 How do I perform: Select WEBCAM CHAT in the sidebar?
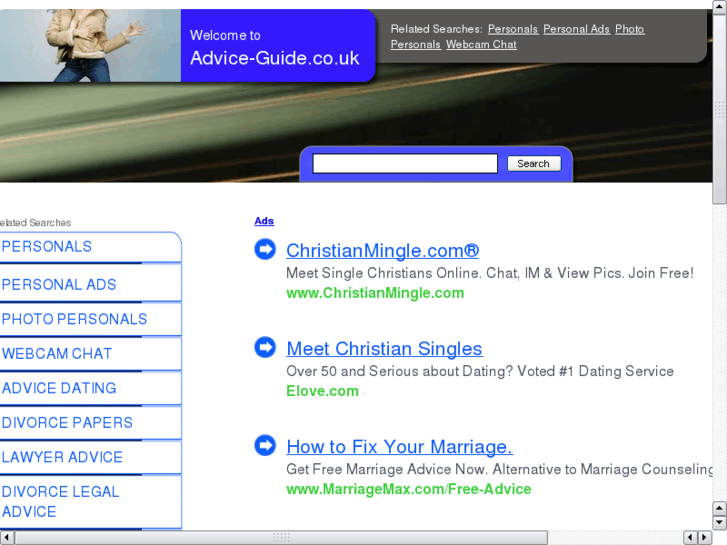tap(90, 354)
